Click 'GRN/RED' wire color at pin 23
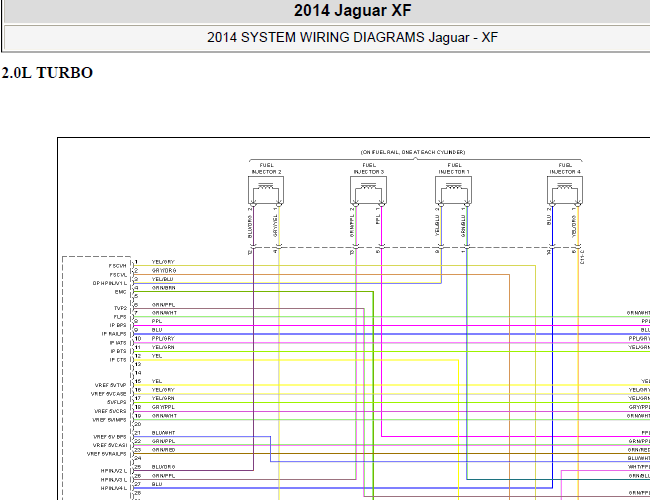This screenshot has width=650, height=500. tap(164, 450)
